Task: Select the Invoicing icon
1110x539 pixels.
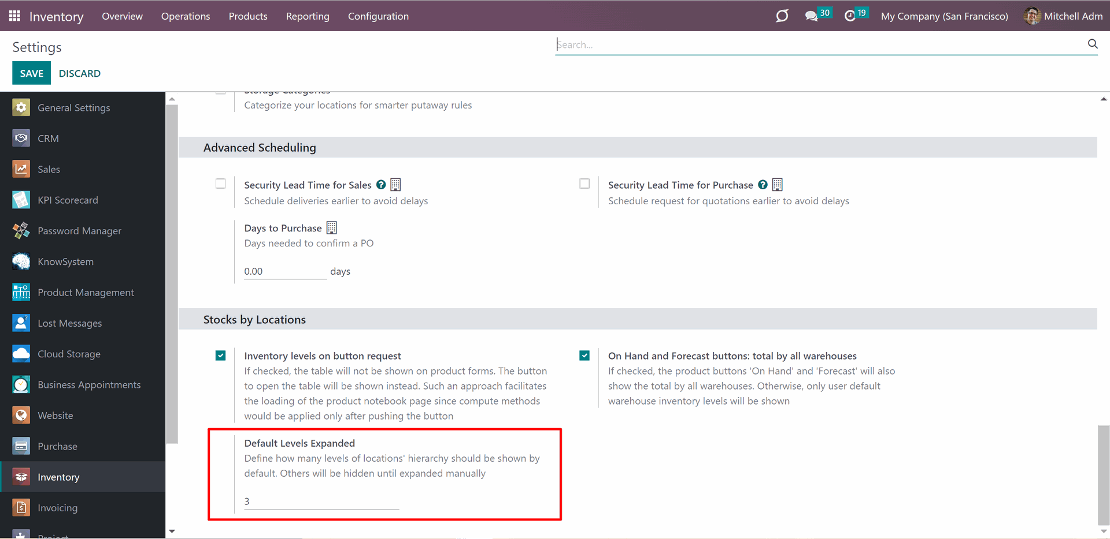Action: coord(21,508)
